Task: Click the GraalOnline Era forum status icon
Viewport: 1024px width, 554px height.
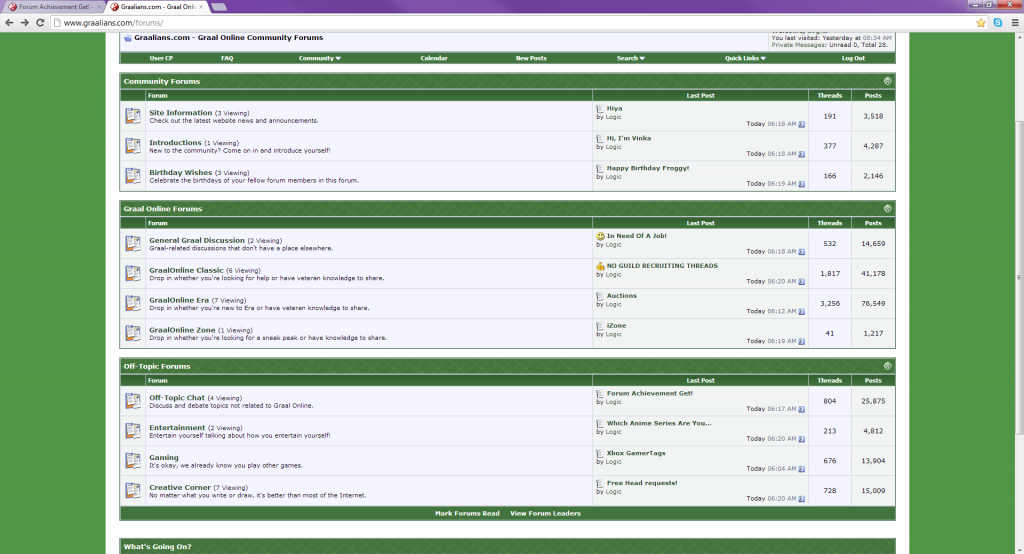Action: [133, 303]
